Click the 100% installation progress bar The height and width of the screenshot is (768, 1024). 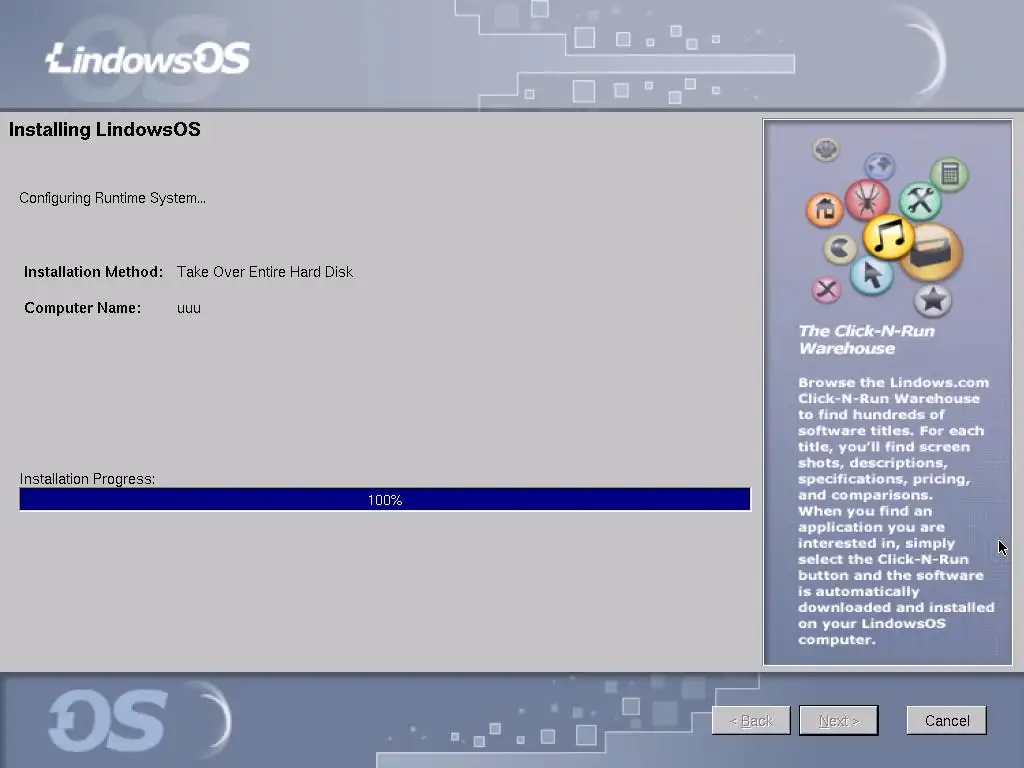coord(385,500)
